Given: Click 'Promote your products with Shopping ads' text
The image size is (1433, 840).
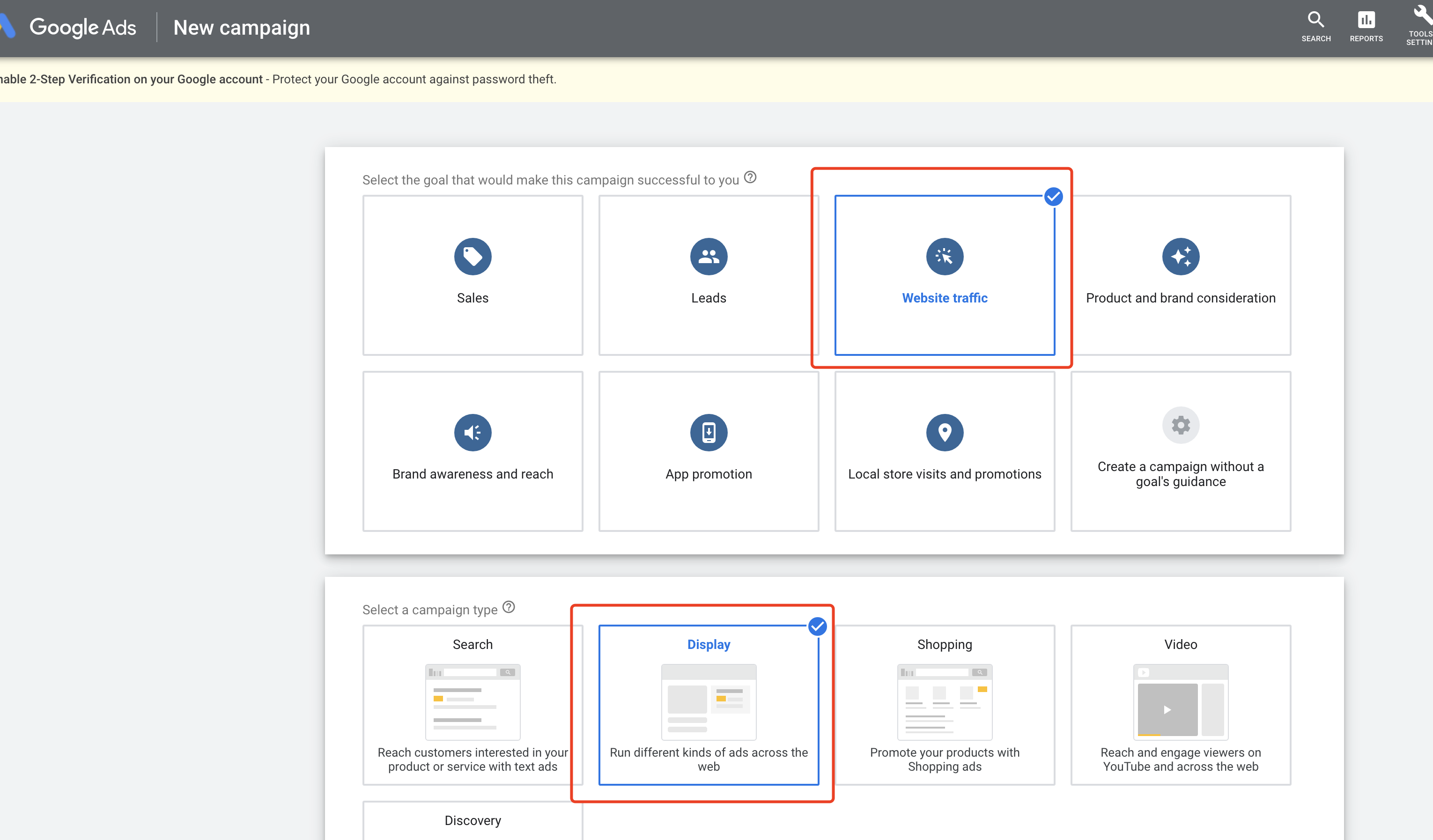Looking at the screenshot, I should coord(945,759).
